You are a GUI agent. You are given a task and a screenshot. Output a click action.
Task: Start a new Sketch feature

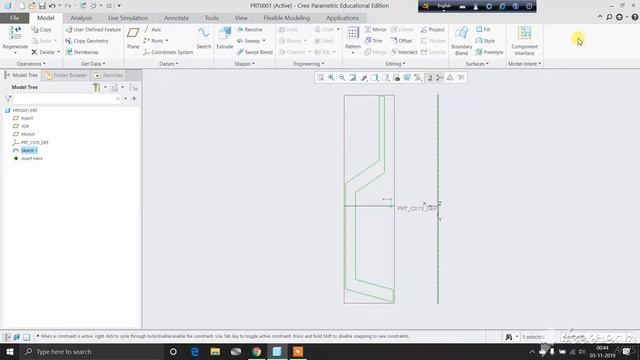(203, 38)
